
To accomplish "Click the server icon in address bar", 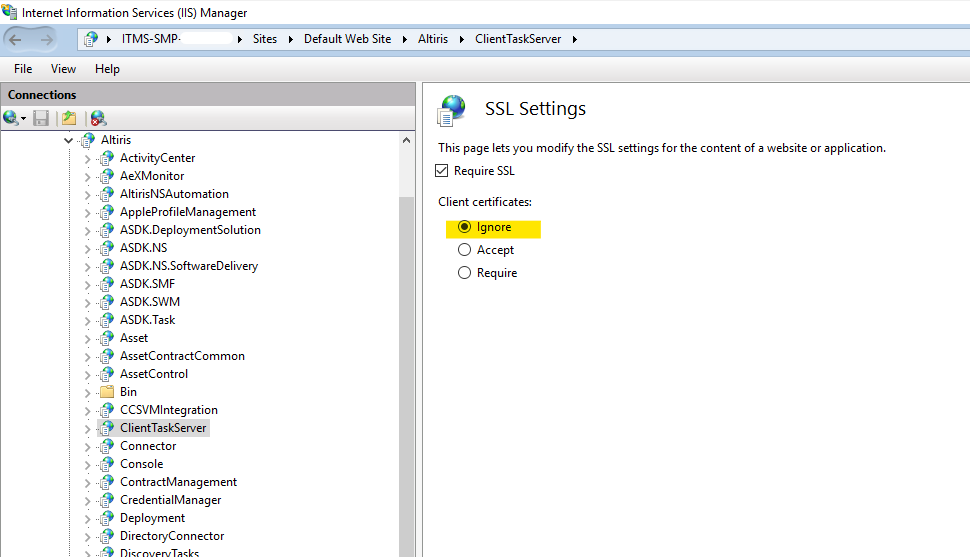I will pyautogui.click(x=92, y=39).
